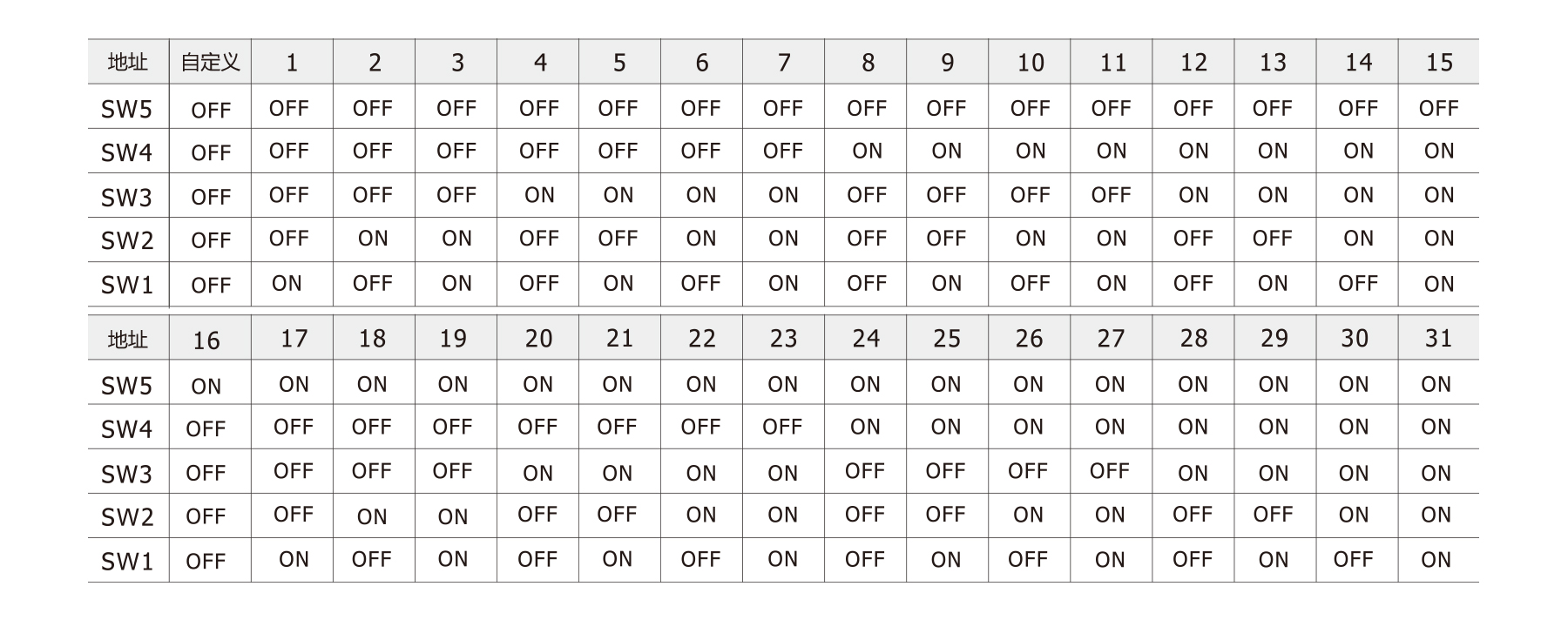
Task: Click SW1 OFF cell under 自定义 column
Action: (x=210, y=285)
